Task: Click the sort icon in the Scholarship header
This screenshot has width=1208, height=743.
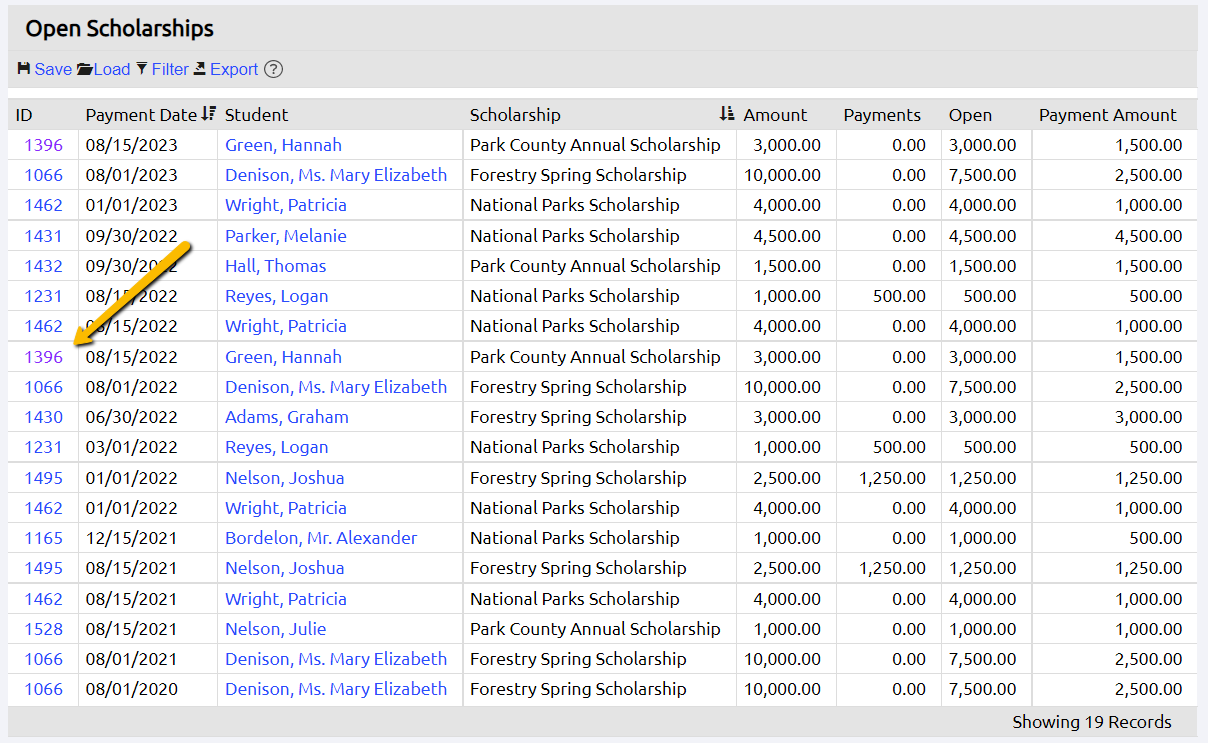Action: coord(727,114)
